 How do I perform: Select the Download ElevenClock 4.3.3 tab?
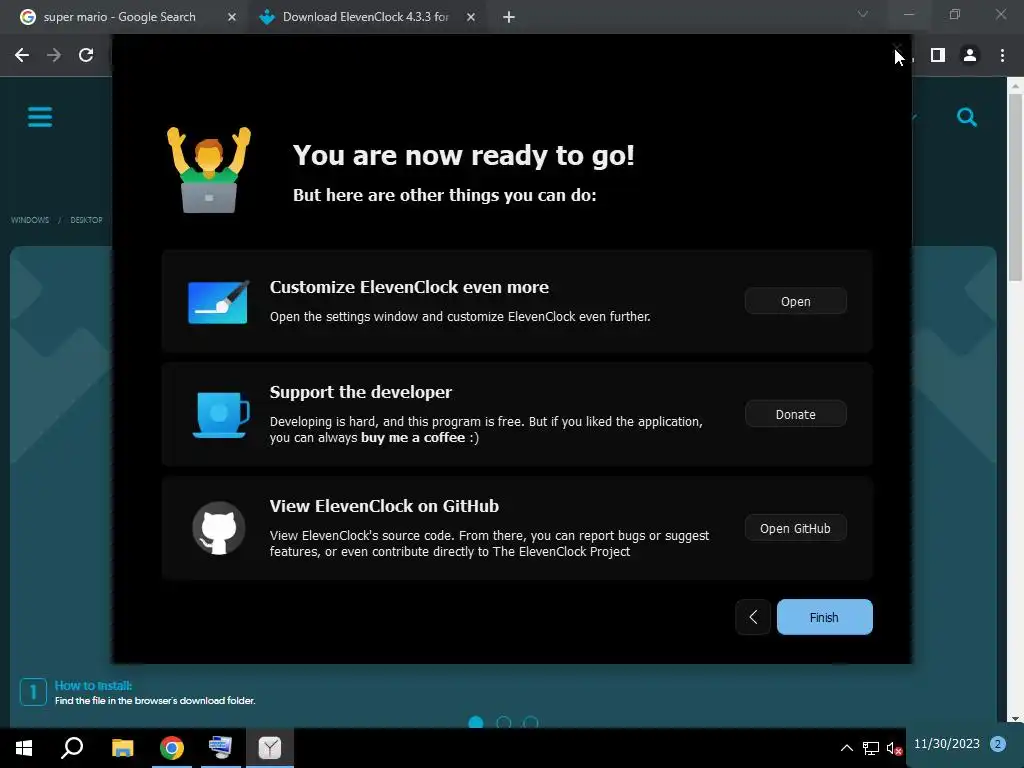(x=365, y=17)
